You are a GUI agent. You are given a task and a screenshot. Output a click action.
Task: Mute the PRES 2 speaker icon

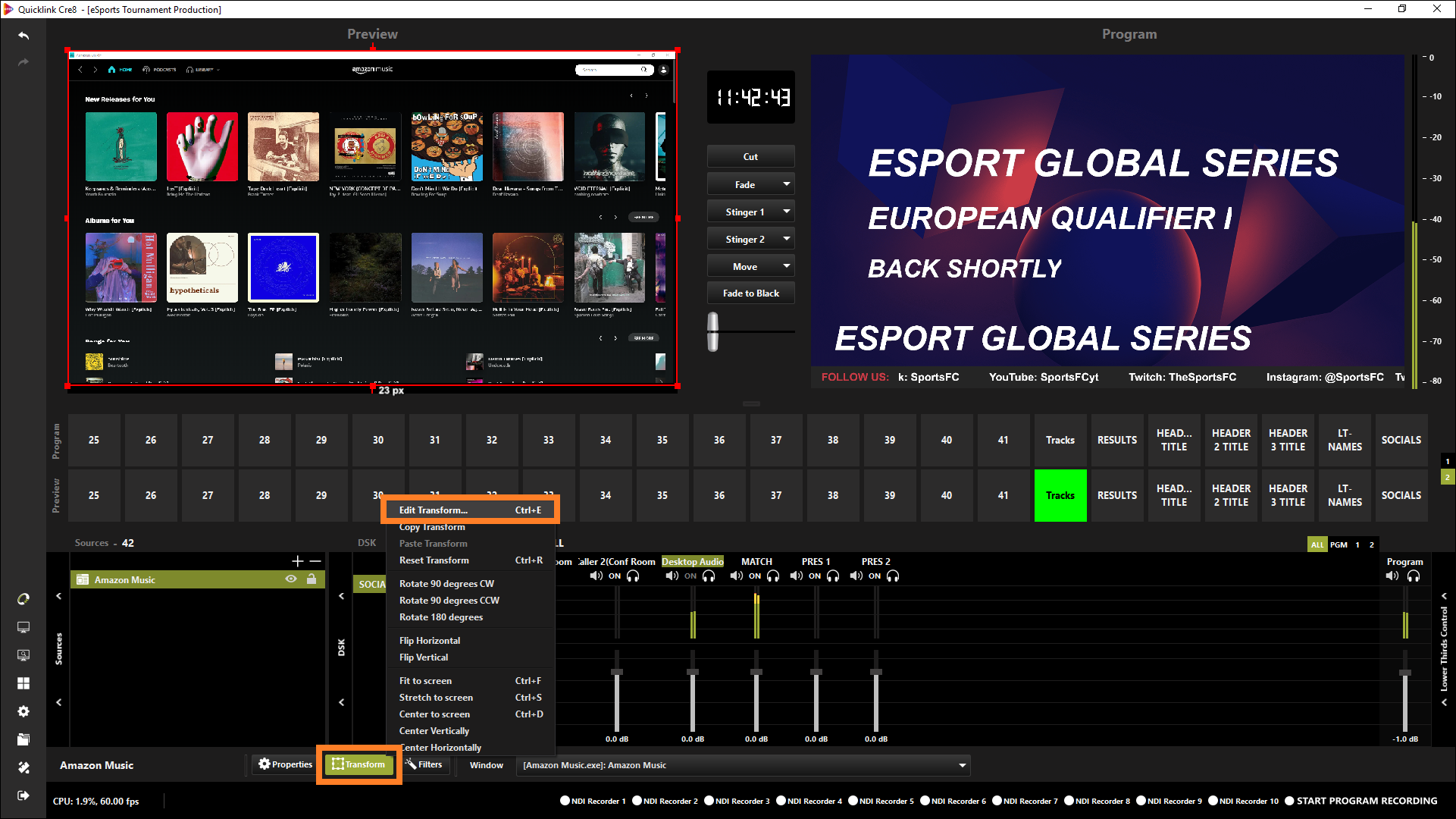856,576
